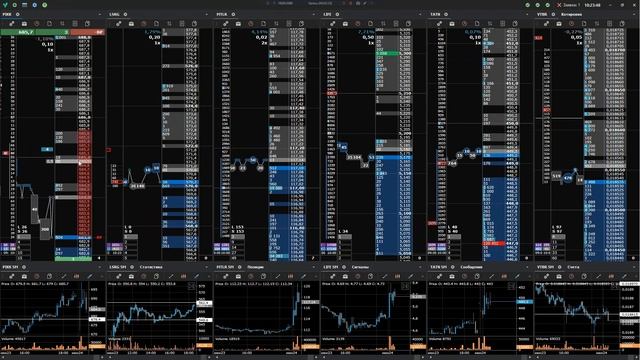Screen dimensions: 640x360
Task: Expand the TATN order book panel dropdown arrow
Action: tap(528, 14)
